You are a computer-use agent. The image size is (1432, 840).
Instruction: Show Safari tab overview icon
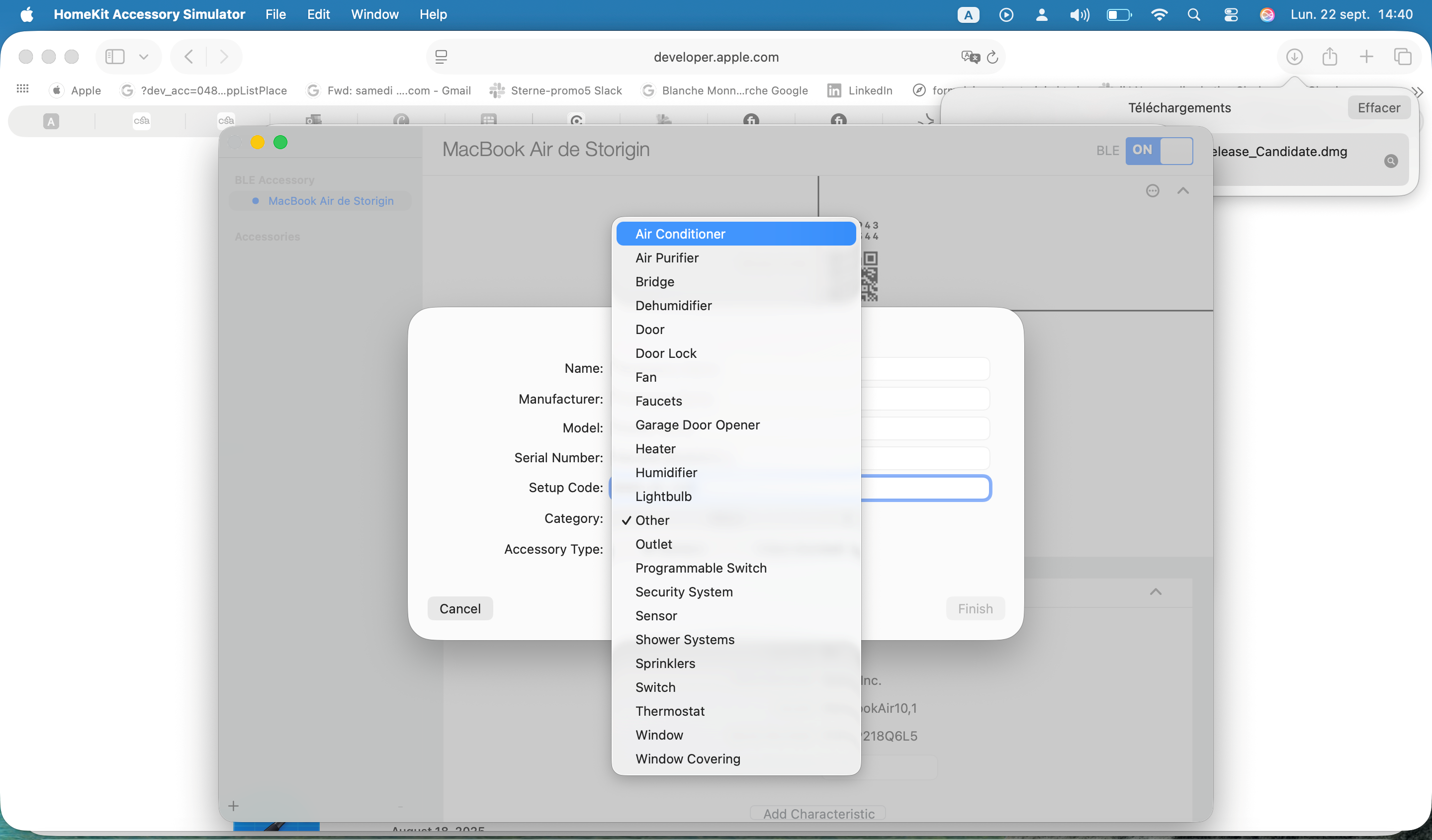point(1403,57)
